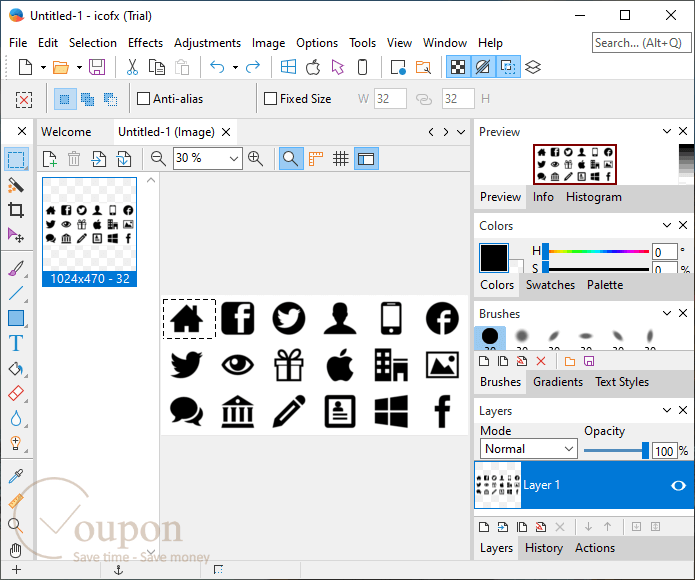695x580 pixels.
Task: Click the black foreground color swatch
Action: pyautogui.click(x=494, y=258)
